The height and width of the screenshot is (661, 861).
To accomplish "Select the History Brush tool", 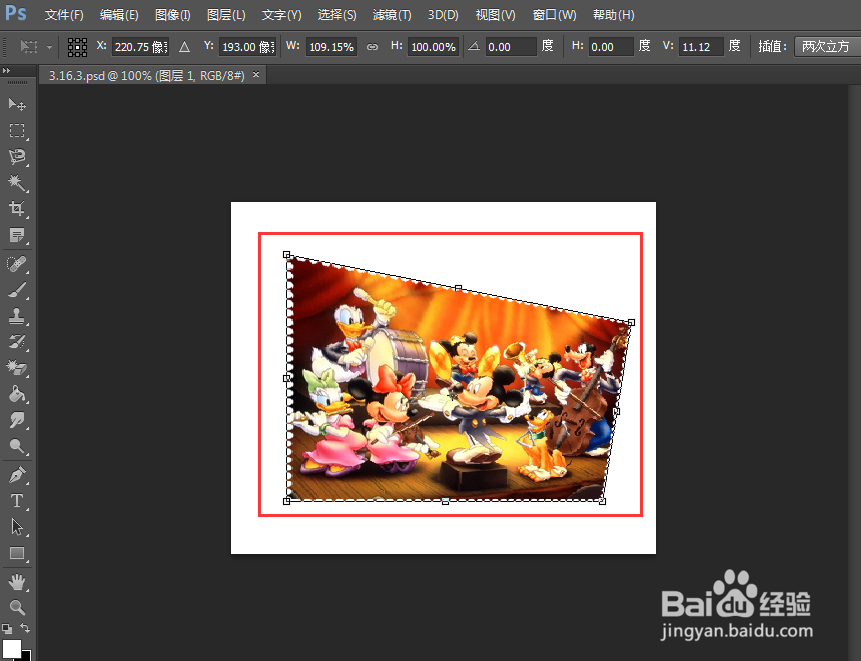I will click(x=17, y=342).
